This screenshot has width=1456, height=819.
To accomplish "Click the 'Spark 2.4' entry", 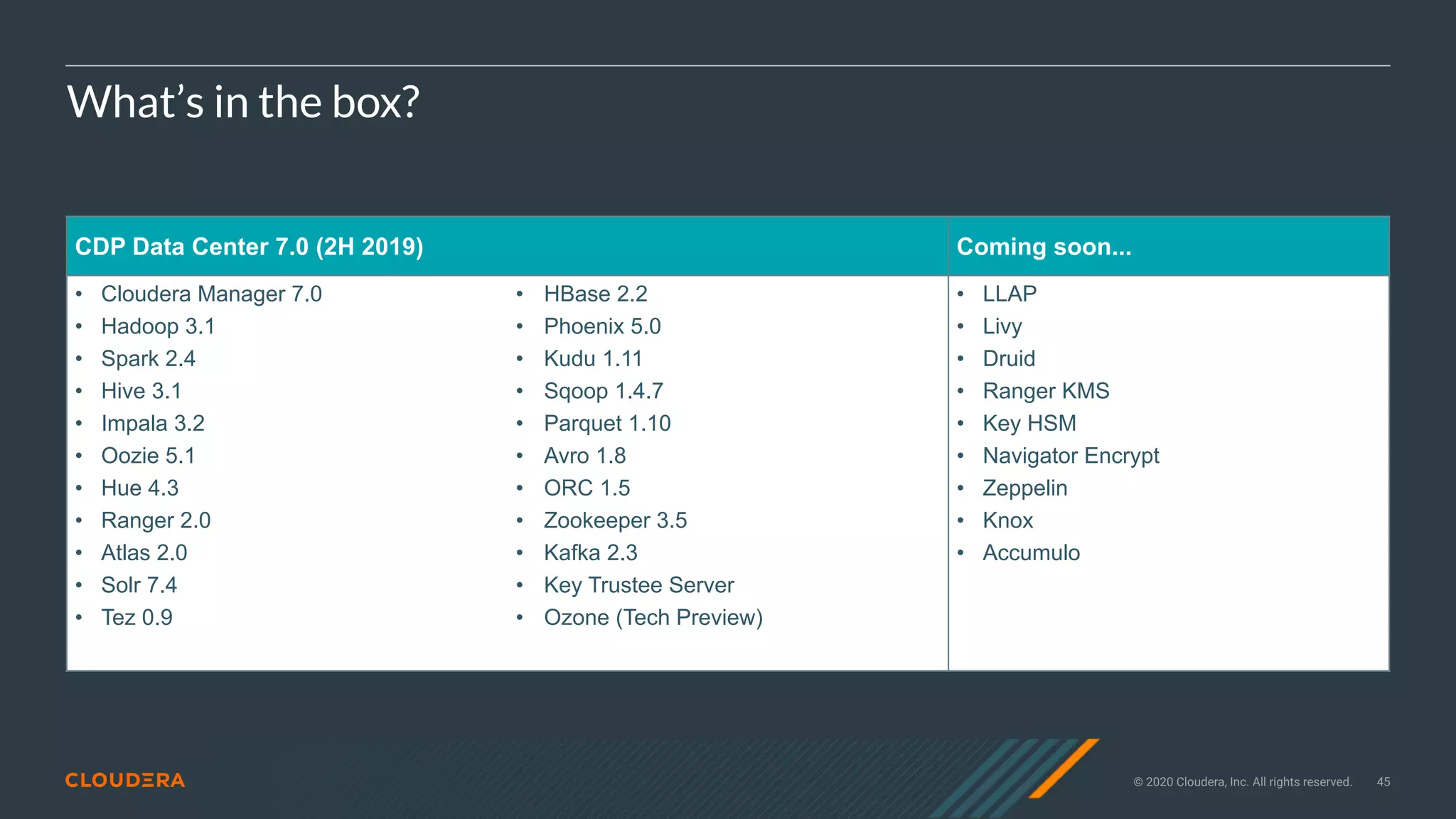I will point(148,358).
